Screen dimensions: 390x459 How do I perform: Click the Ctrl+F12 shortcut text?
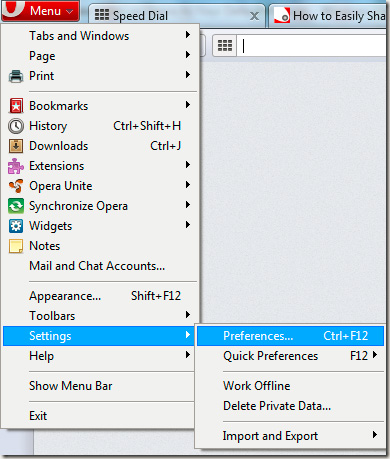click(x=346, y=336)
